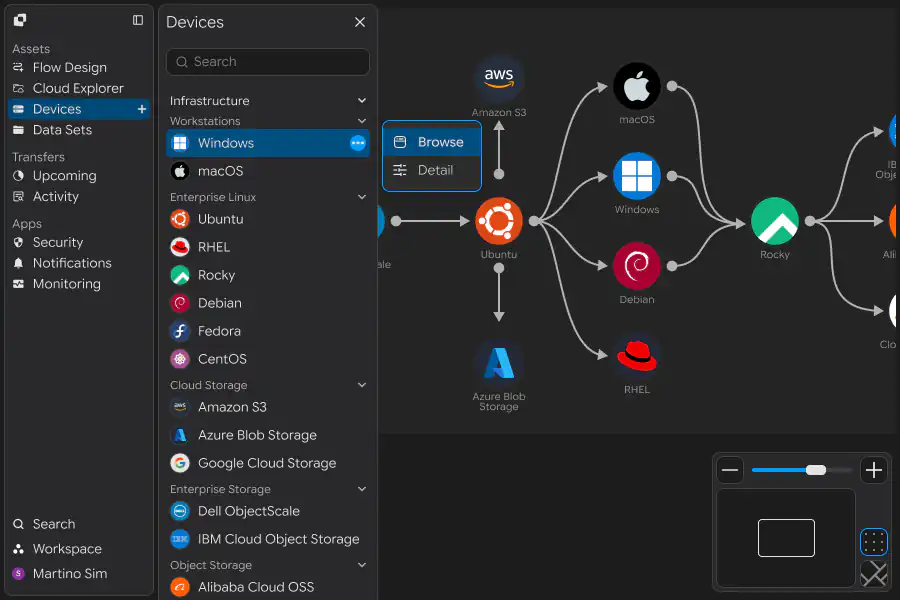This screenshot has height=600, width=900.
Task: Select the Azure Blob Storage canvas node
Action: tap(499, 363)
